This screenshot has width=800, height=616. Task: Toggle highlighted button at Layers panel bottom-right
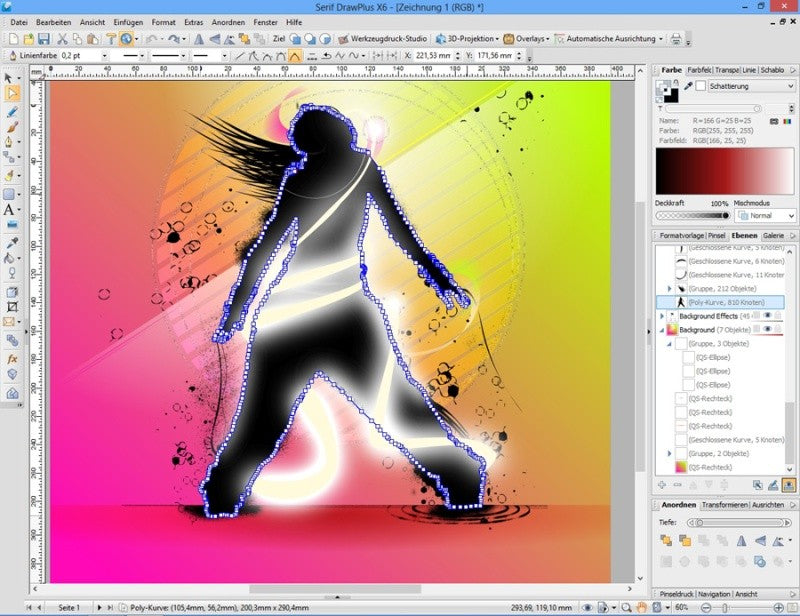point(789,485)
